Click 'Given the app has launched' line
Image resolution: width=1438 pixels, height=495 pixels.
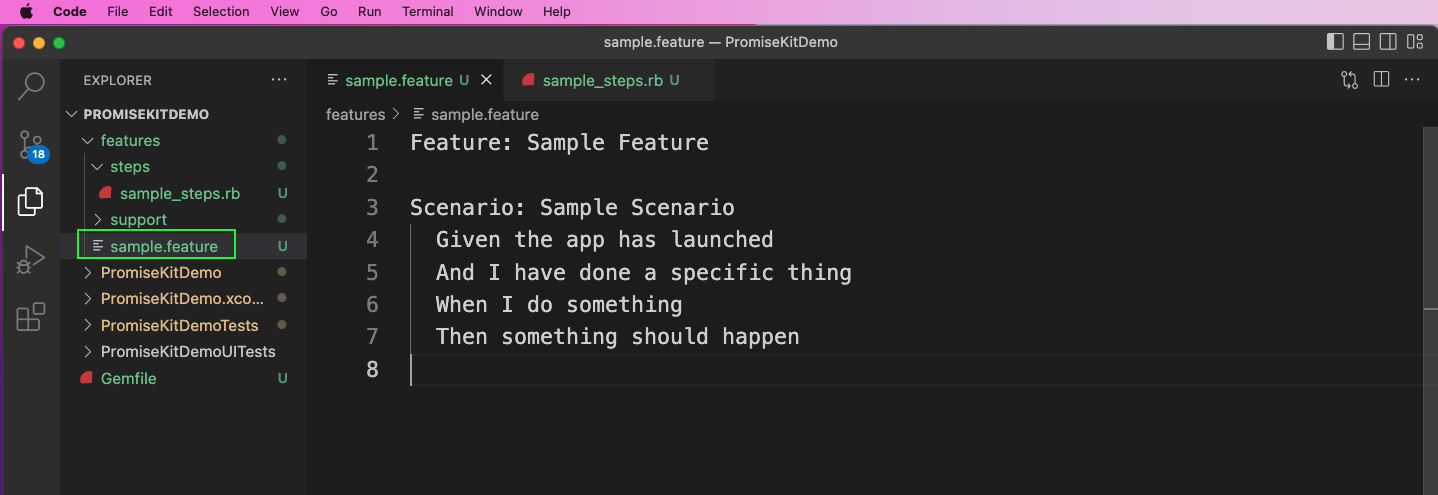tap(604, 240)
